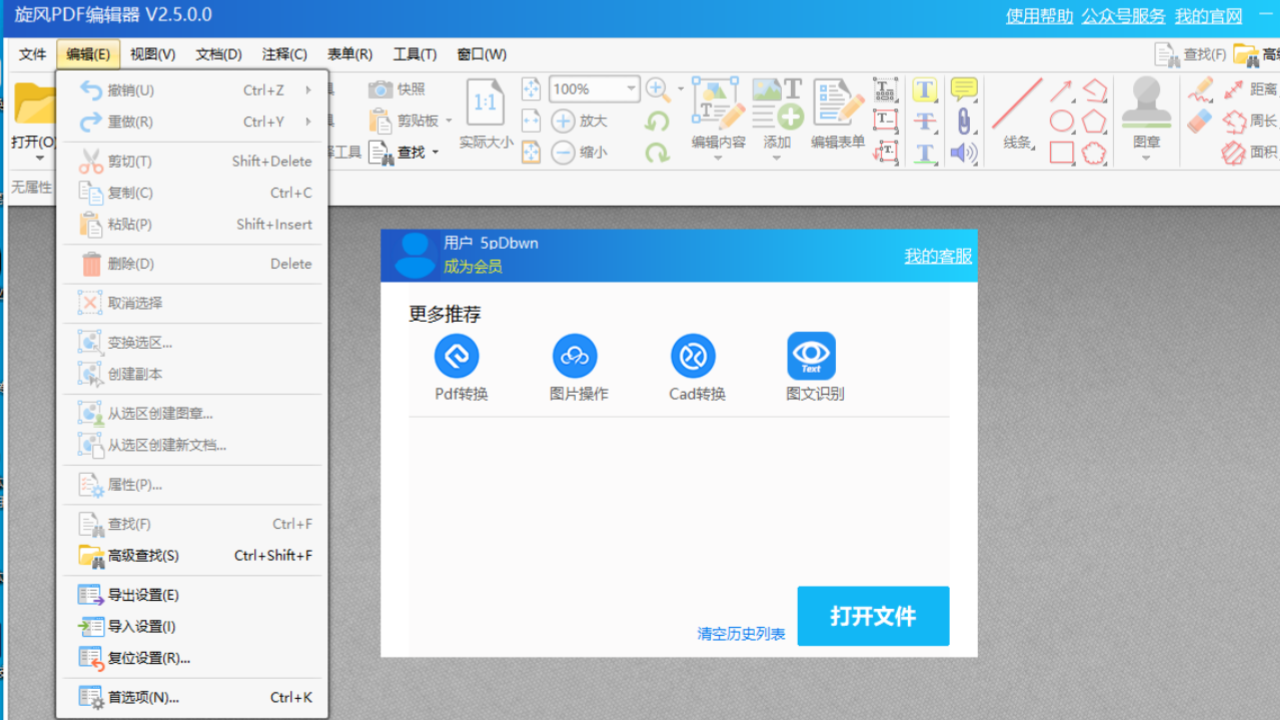Viewport: 1280px width, 720px height.
Task: Click the 打开文件 button
Action: coord(872,616)
